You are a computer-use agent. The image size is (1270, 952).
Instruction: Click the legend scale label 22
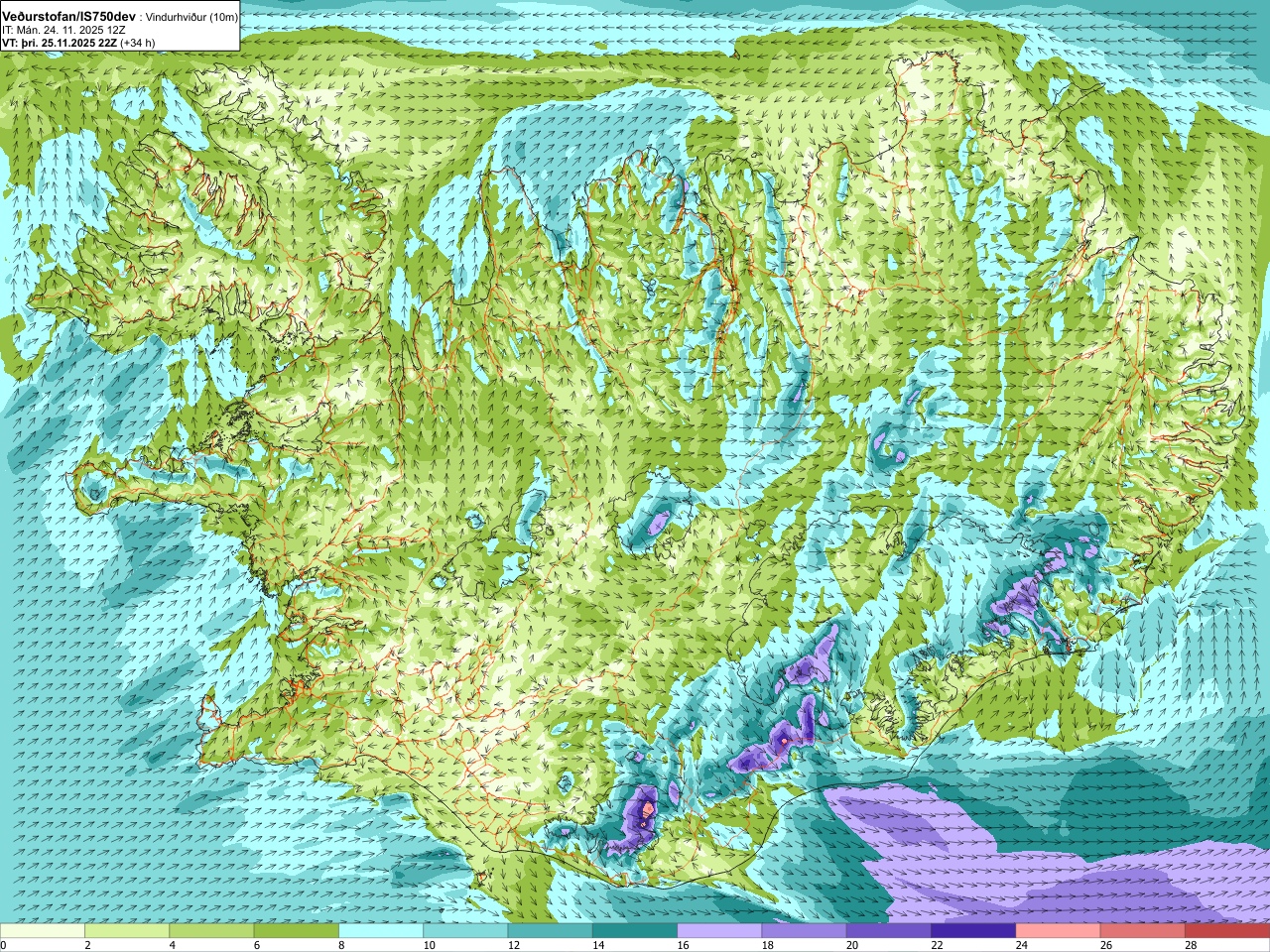click(937, 945)
